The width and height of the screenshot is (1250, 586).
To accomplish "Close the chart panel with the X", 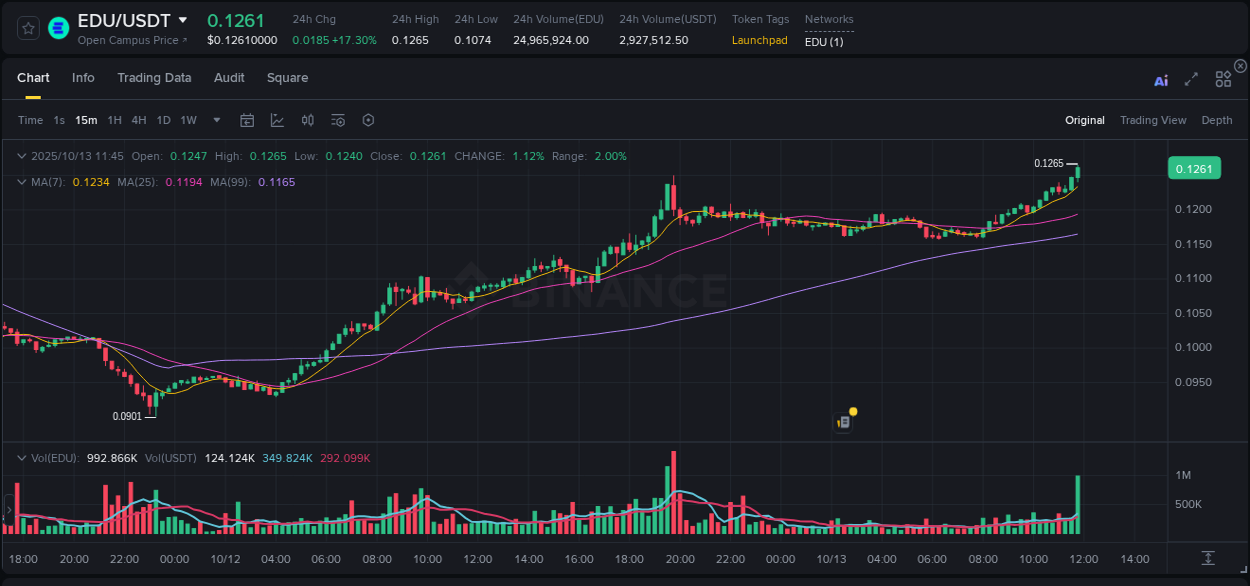I will tap(1239, 66).
